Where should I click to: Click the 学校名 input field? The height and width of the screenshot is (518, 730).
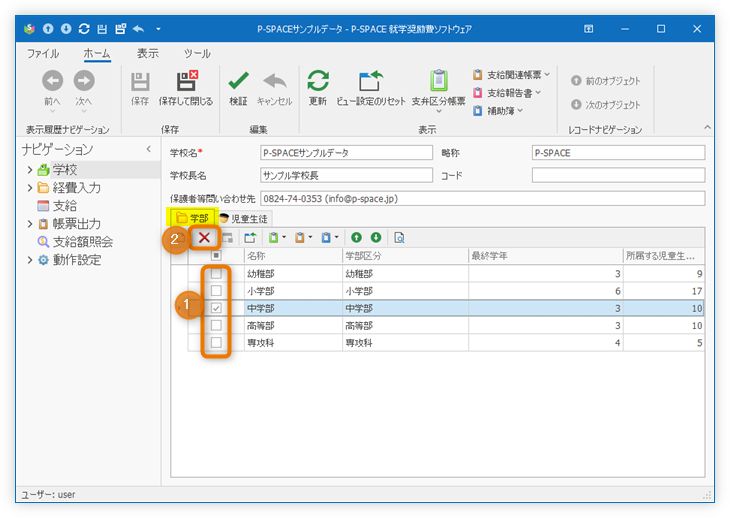pyautogui.click(x=346, y=153)
